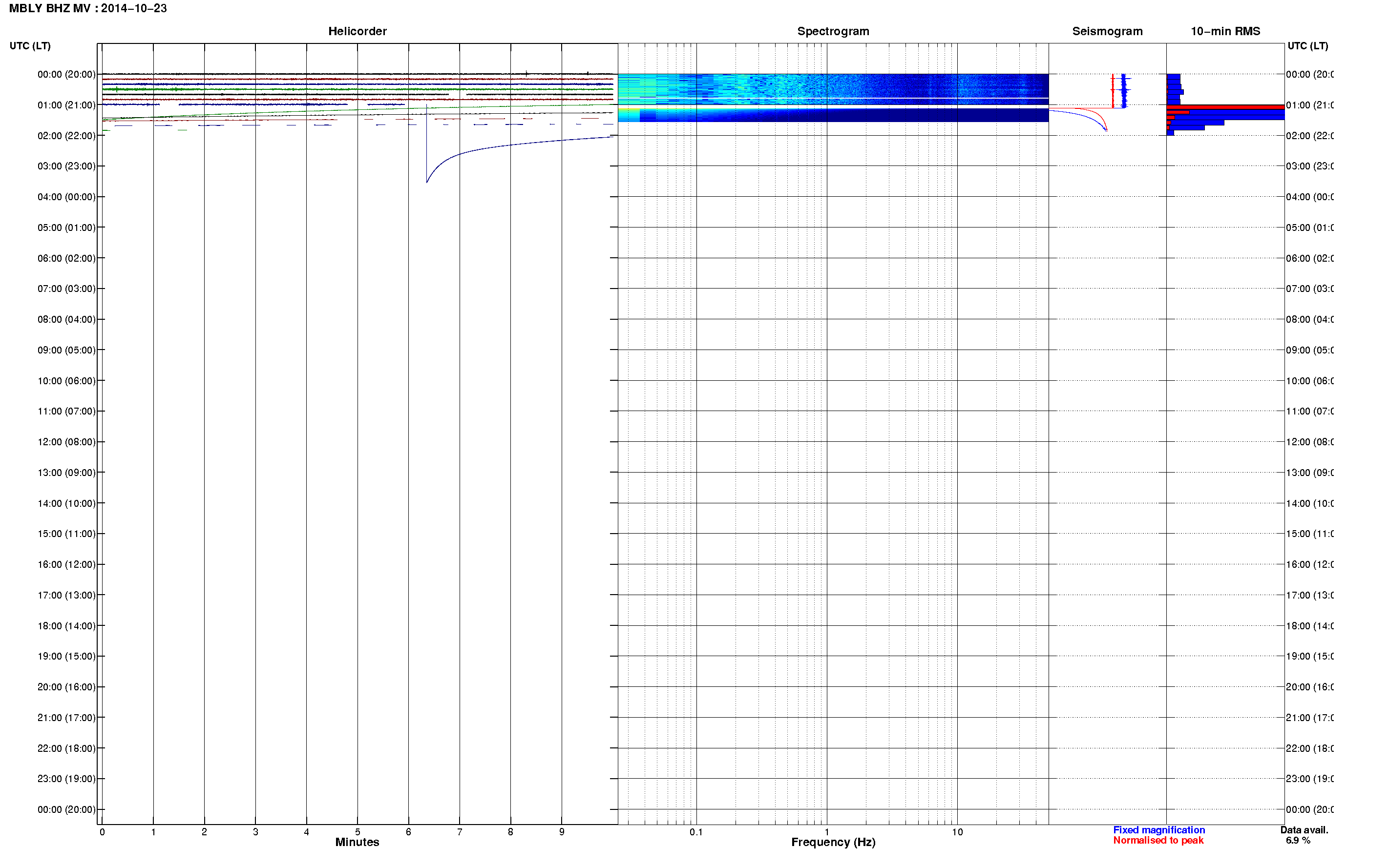The image size is (1389, 868).
Task: Click the left time label '06:00 (02:00)'
Action: [66, 258]
